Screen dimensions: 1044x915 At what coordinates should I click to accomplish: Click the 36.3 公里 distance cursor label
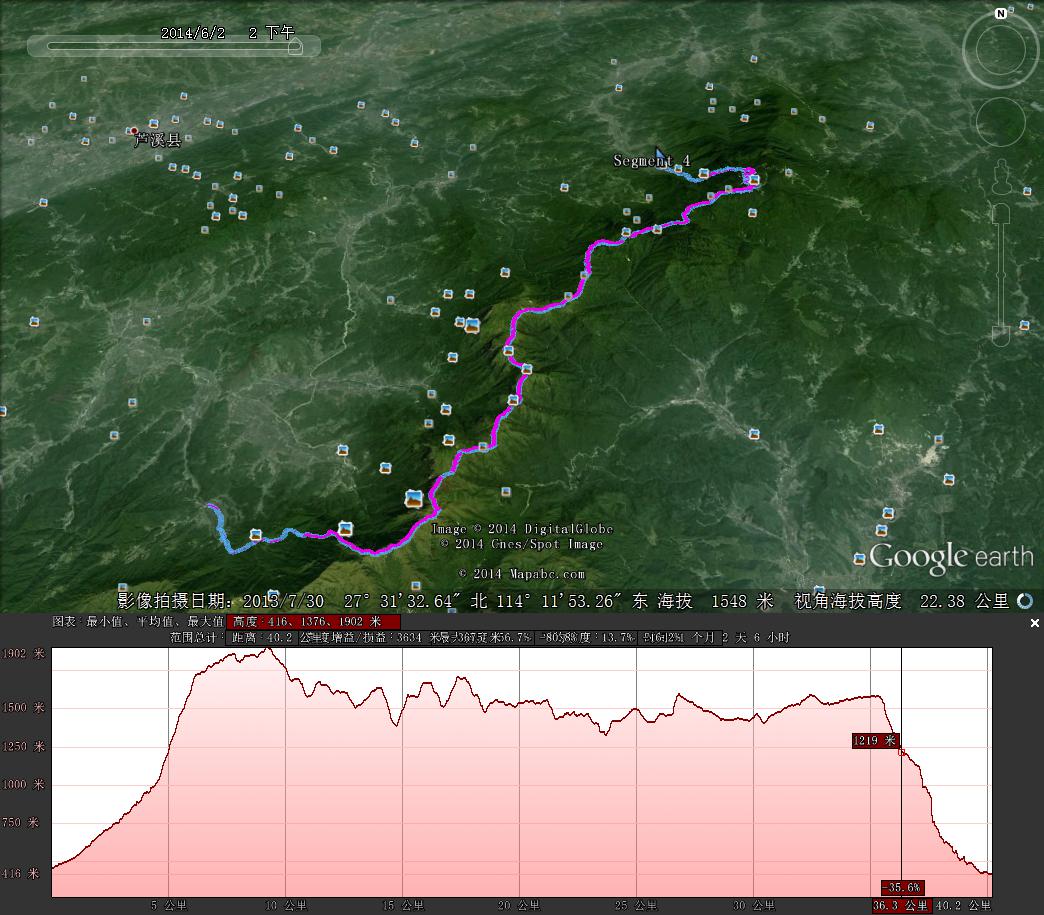[x=901, y=905]
